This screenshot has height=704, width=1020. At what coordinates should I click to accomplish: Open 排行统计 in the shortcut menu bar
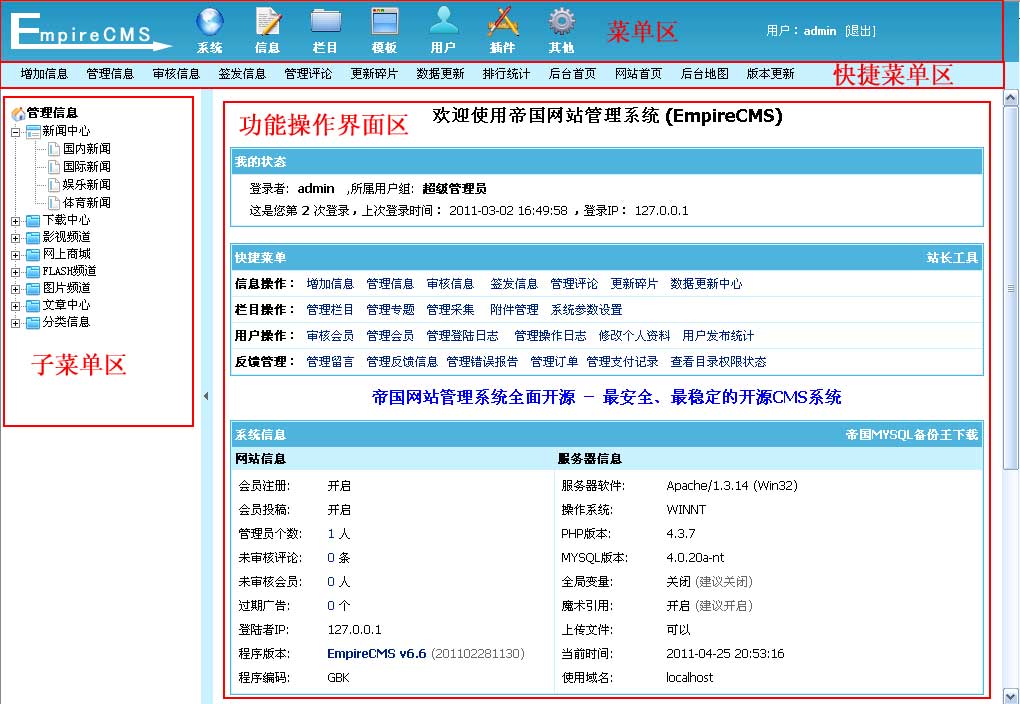pos(506,74)
